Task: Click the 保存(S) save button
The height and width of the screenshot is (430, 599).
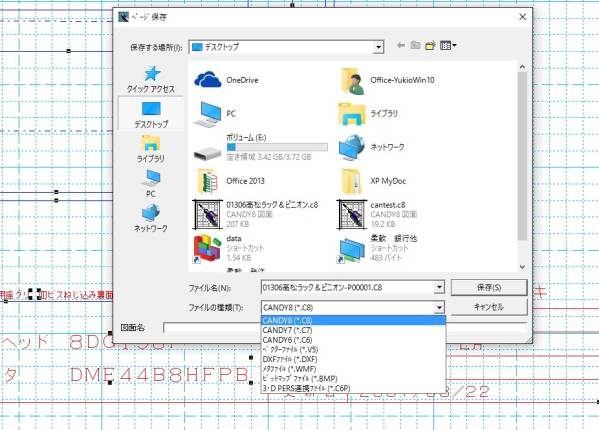Action: click(x=489, y=287)
